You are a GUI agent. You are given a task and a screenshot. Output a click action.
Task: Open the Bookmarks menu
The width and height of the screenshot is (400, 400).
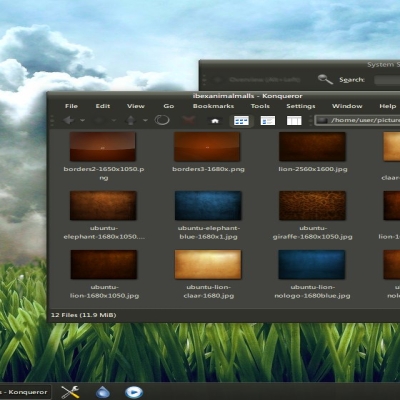[213, 106]
